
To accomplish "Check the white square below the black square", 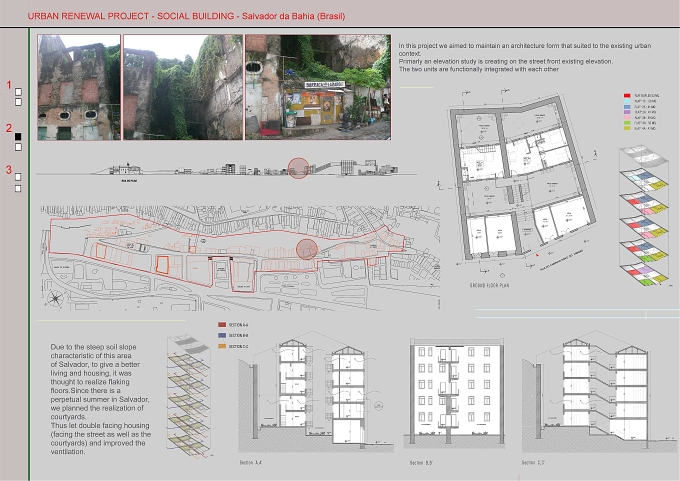I will pyautogui.click(x=18, y=147).
